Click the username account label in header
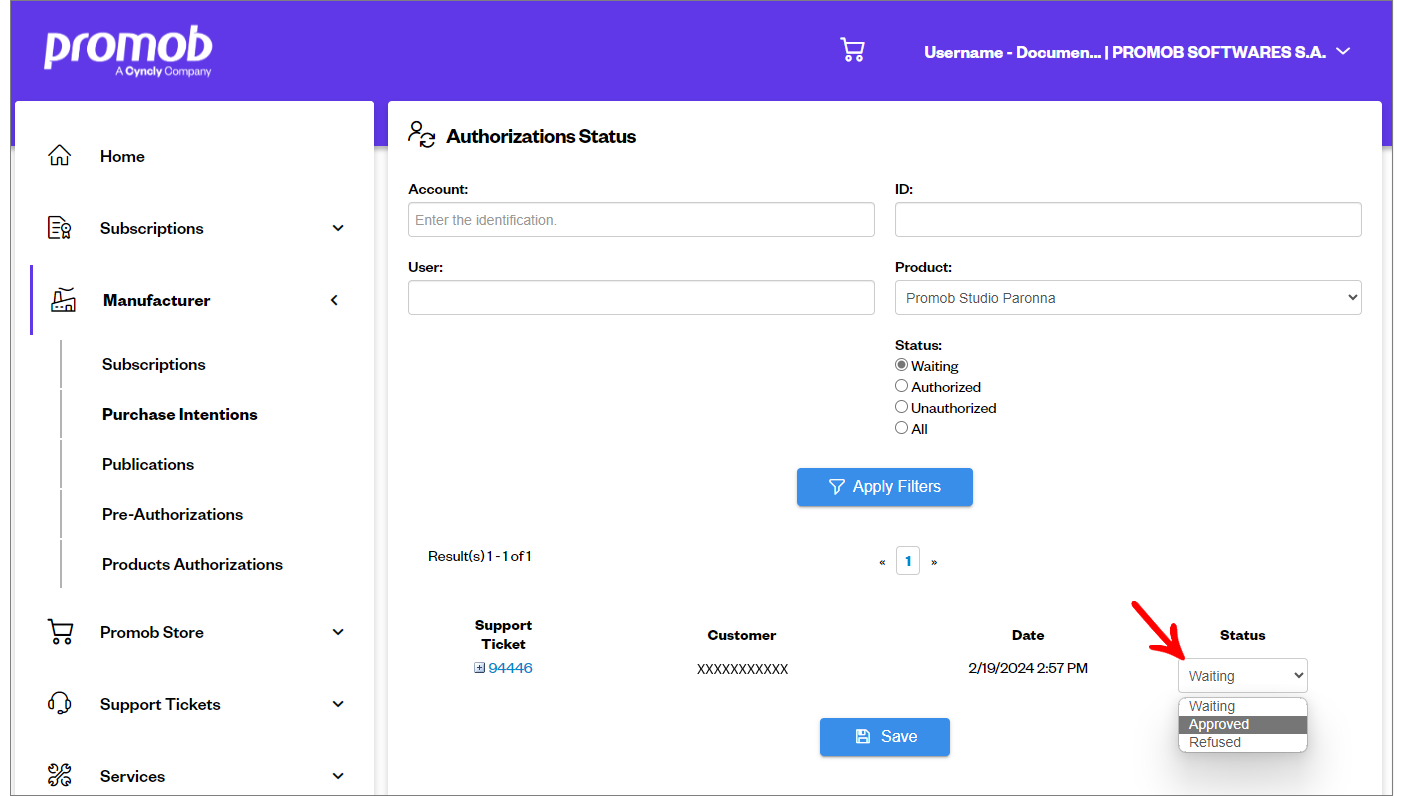Viewport: 1401px width, 796px height. pos(1125,52)
